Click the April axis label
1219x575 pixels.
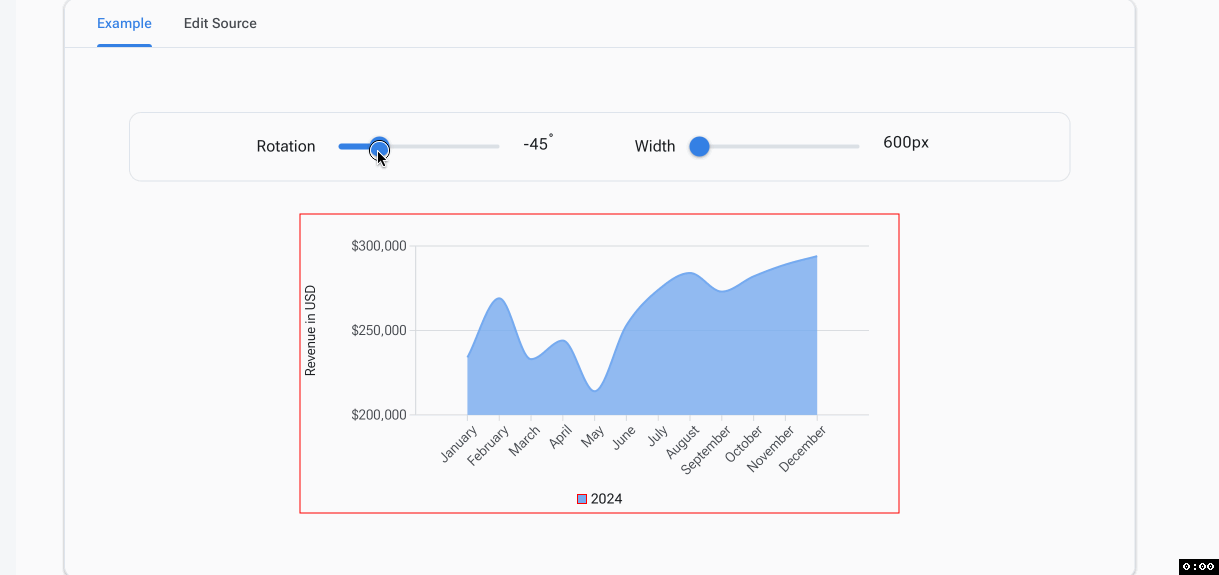point(560,438)
